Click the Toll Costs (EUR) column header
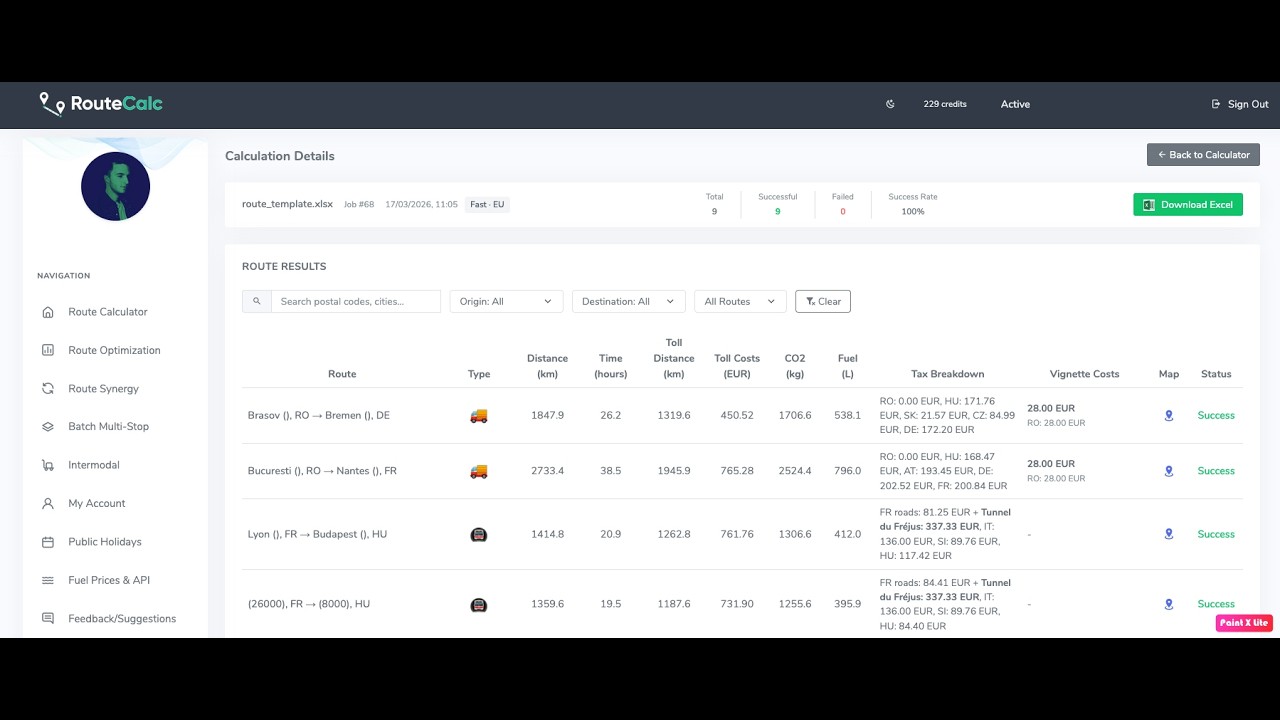This screenshot has width=1280, height=720. [x=737, y=366]
